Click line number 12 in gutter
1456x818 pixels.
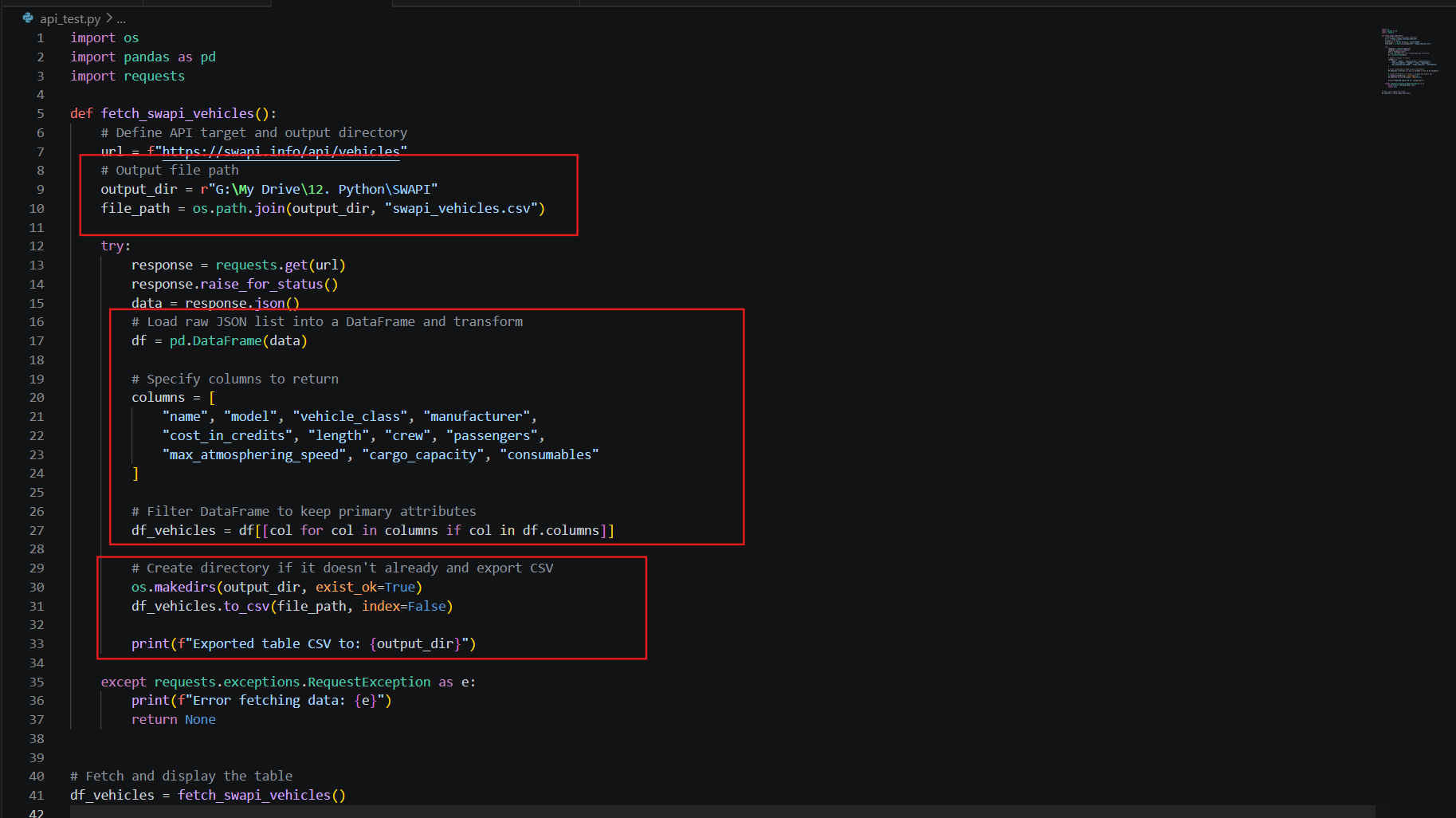coord(37,246)
